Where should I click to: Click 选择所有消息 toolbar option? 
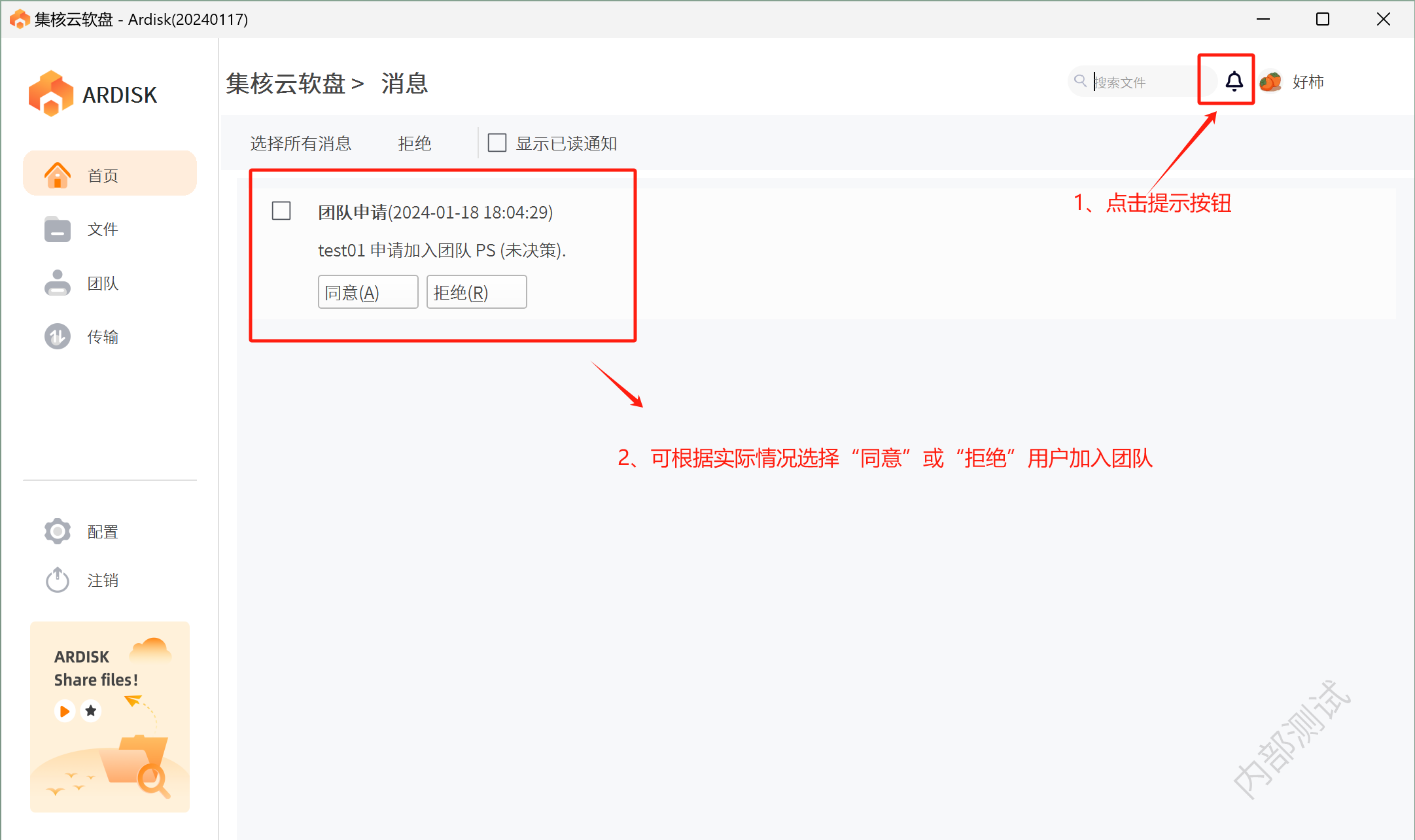300,143
